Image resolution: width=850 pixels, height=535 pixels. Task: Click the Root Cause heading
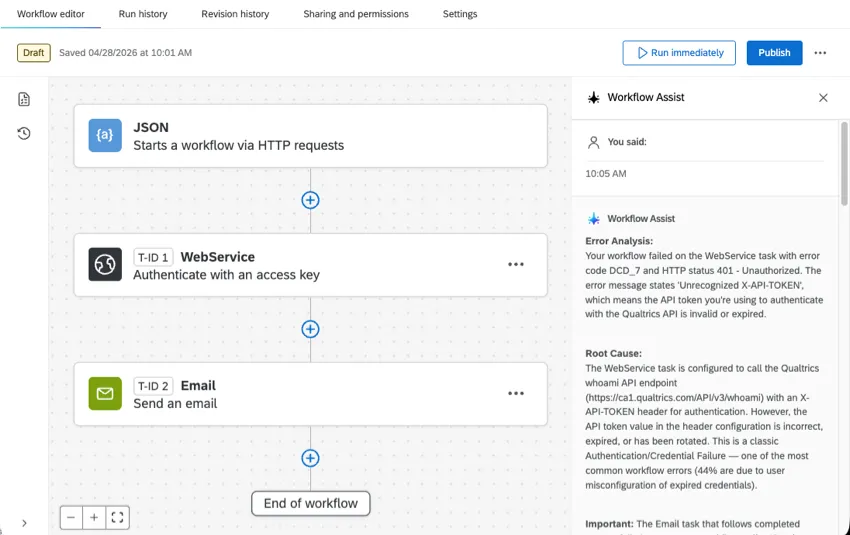click(614, 353)
